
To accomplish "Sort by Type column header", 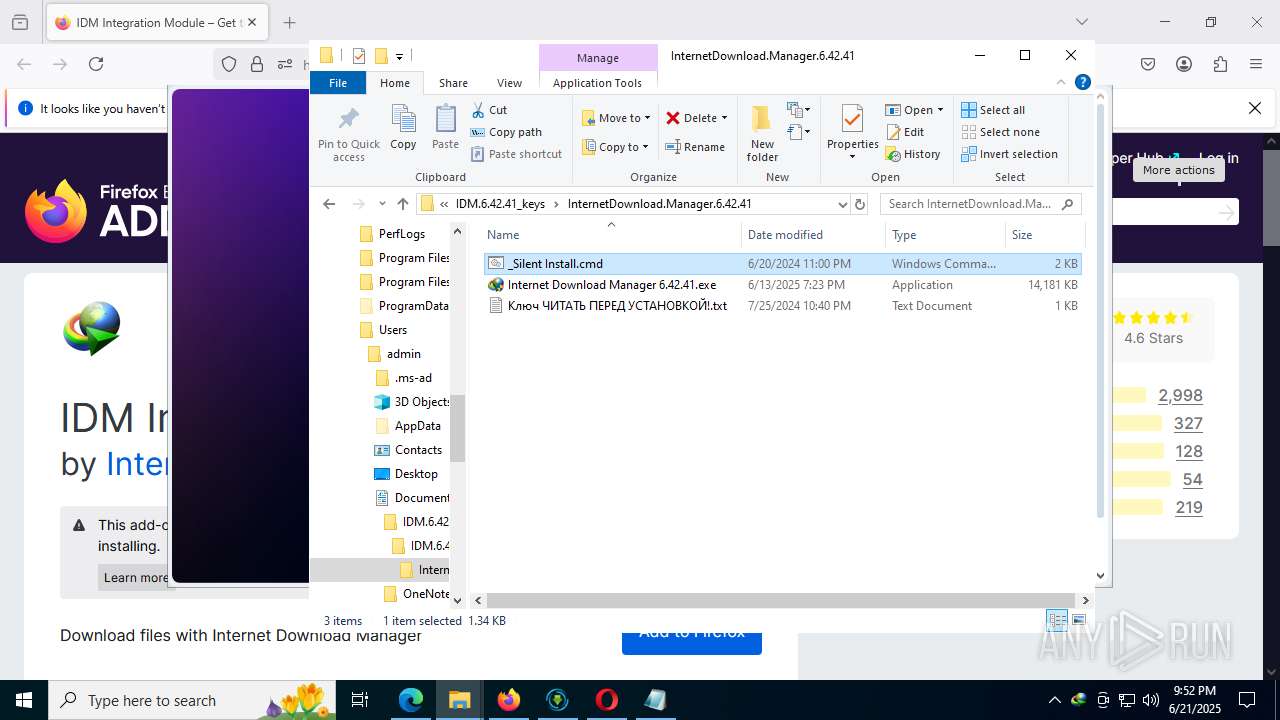I will coord(946,235).
